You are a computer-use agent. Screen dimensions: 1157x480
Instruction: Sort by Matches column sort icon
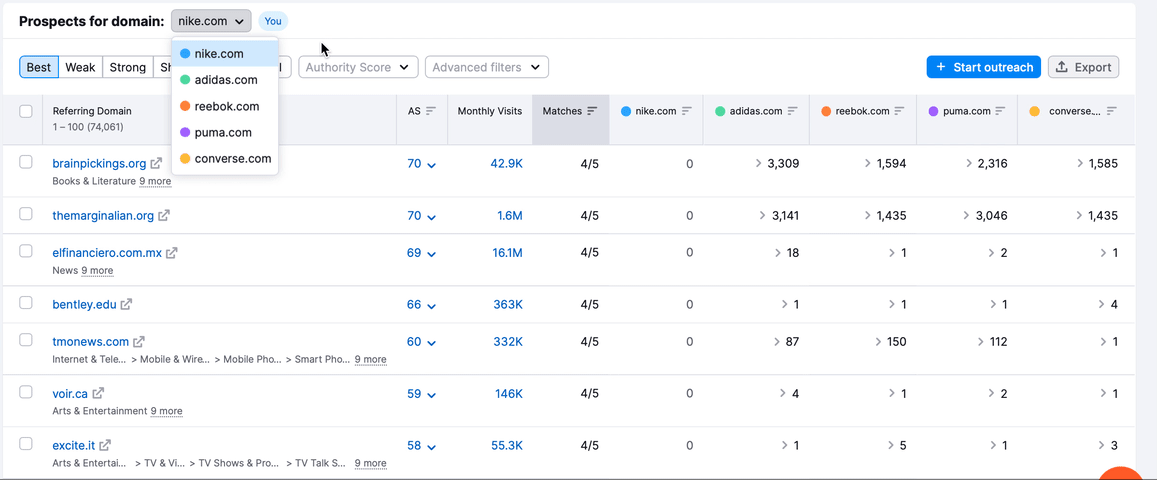tap(592, 111)
